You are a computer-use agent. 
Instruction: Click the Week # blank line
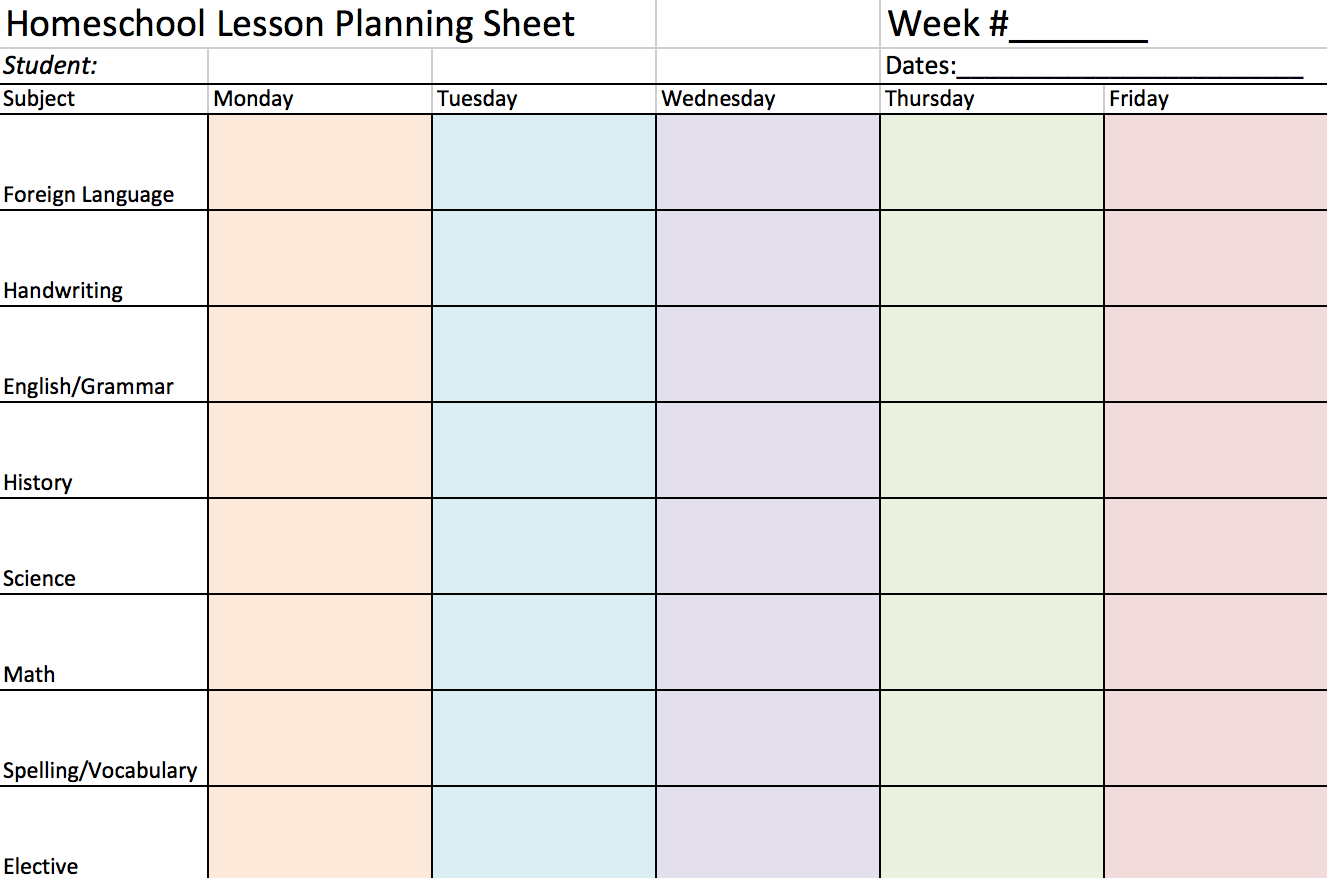click(1078, 25)
